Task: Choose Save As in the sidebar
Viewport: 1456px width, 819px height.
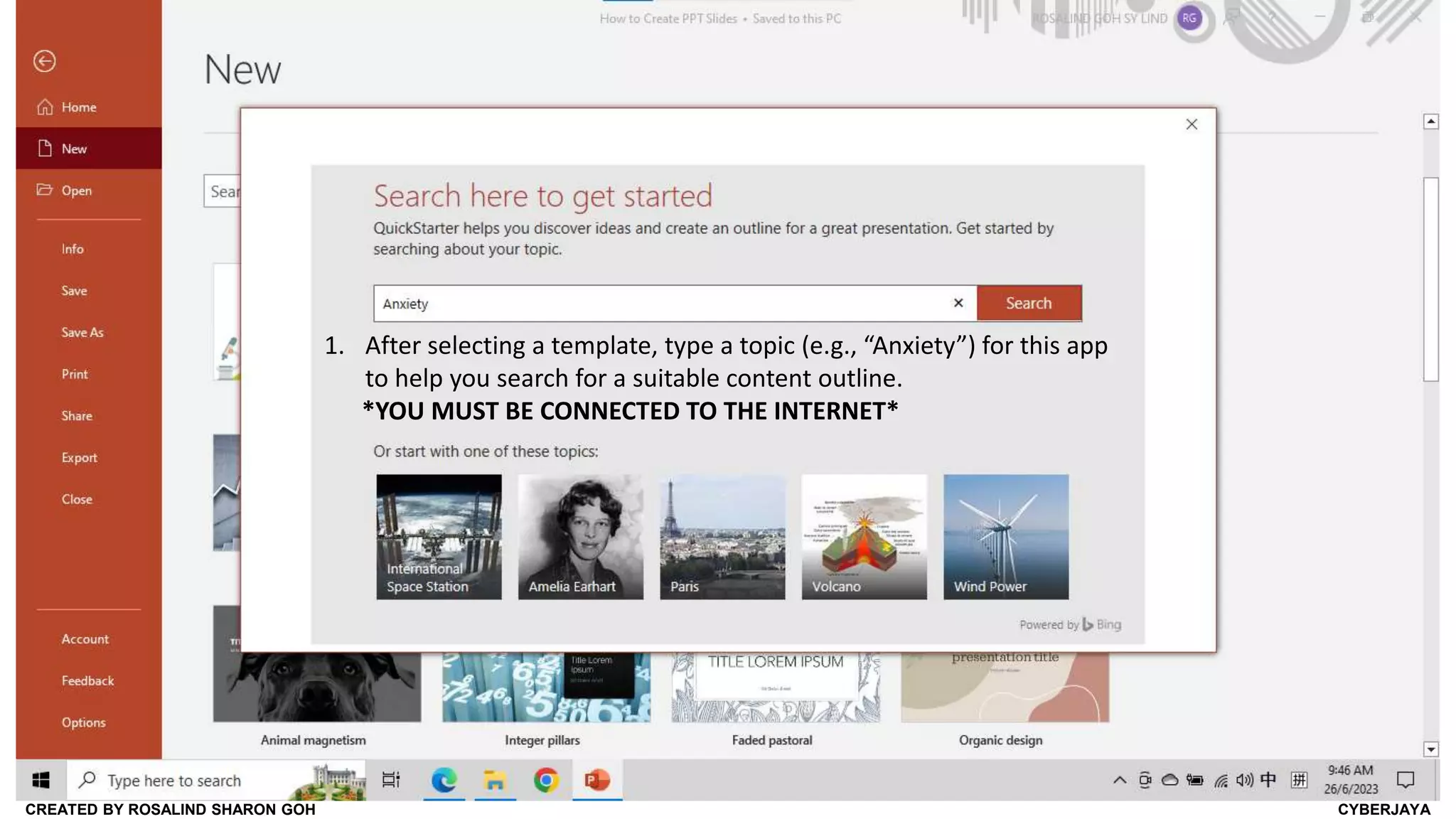Action: [82, 333]
